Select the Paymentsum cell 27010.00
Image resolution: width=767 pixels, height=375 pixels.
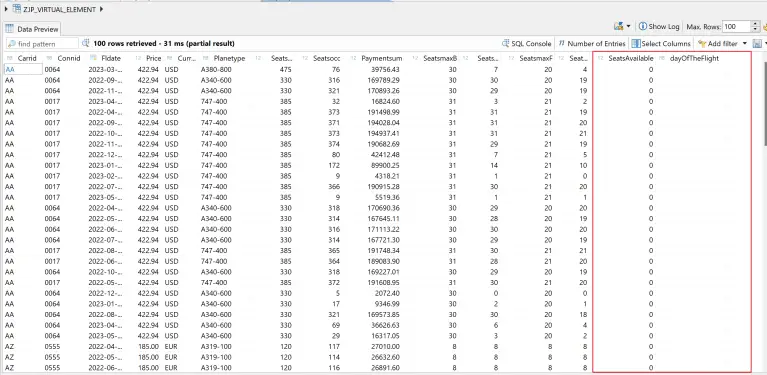385,346
